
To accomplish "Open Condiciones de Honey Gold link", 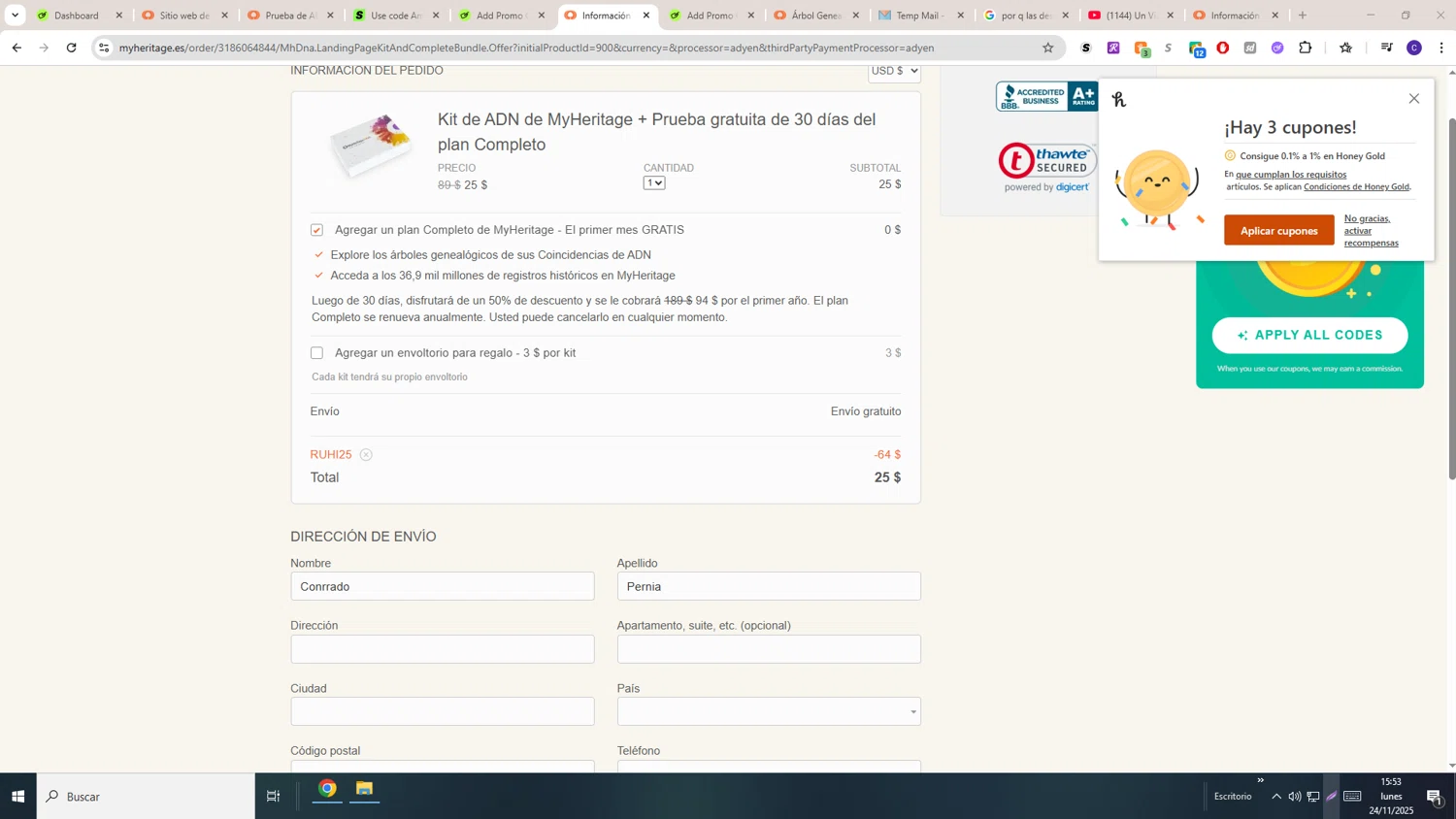I will pyautogui.click(x=1356, y=186).
